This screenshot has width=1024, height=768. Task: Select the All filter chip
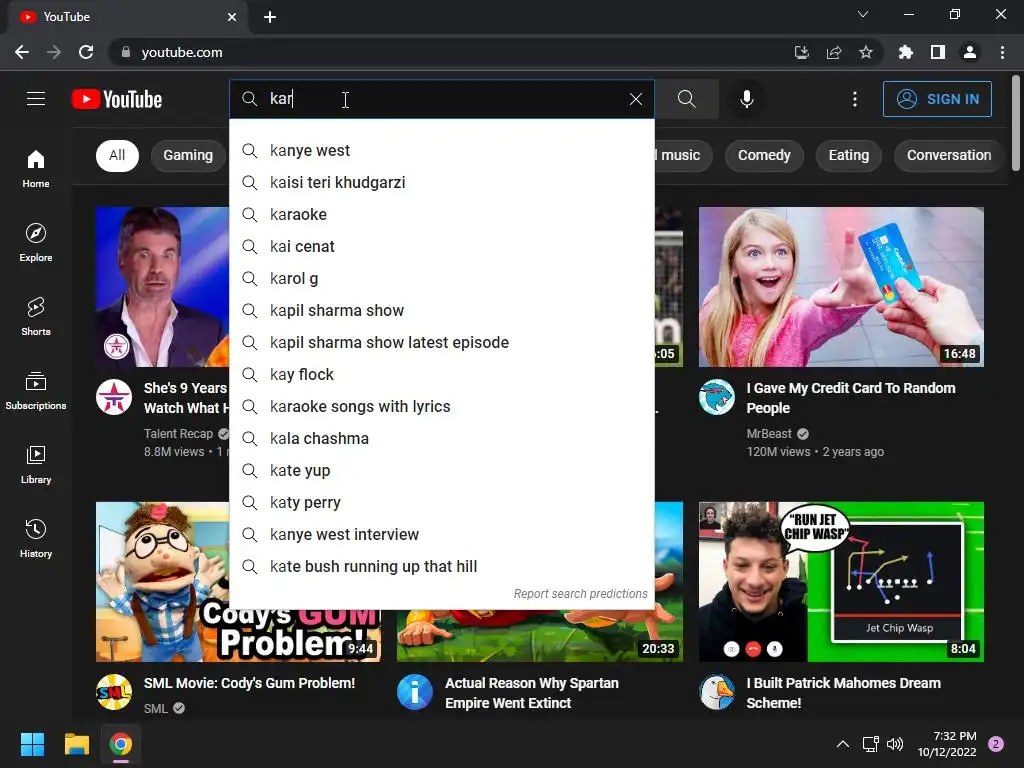click(117, 155)
